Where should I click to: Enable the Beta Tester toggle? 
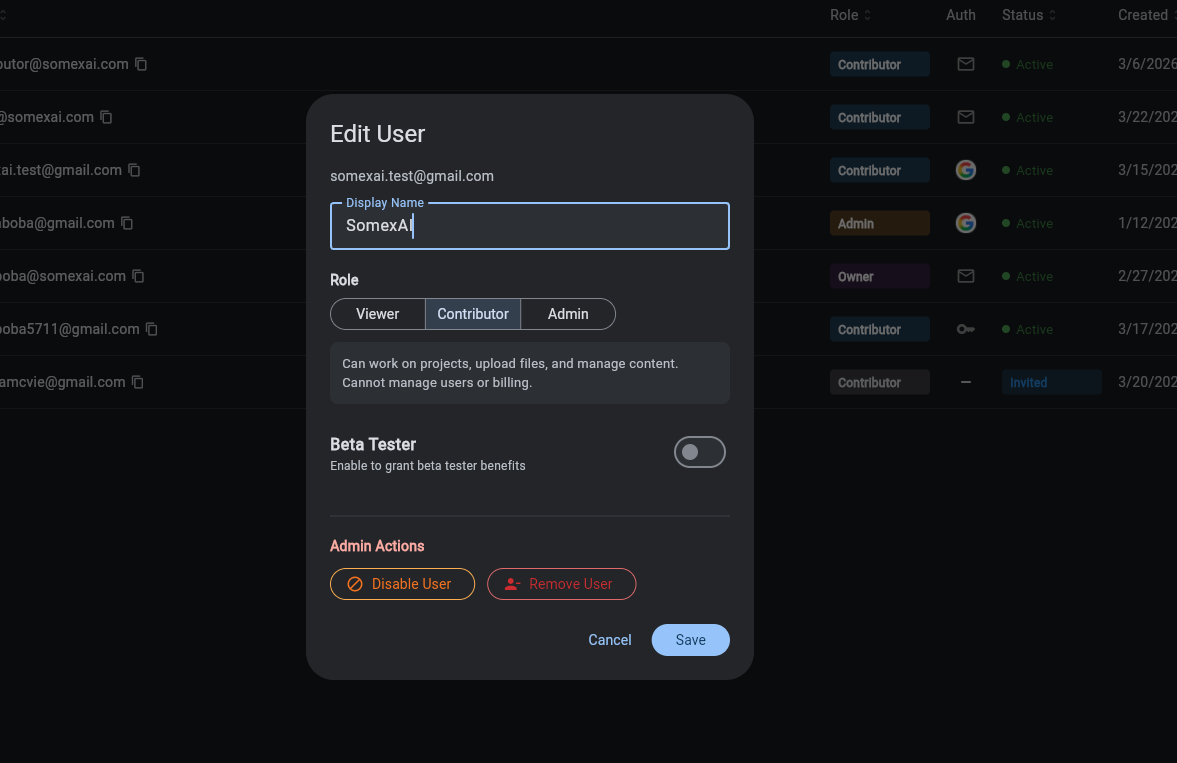click(x=699, y=451)
